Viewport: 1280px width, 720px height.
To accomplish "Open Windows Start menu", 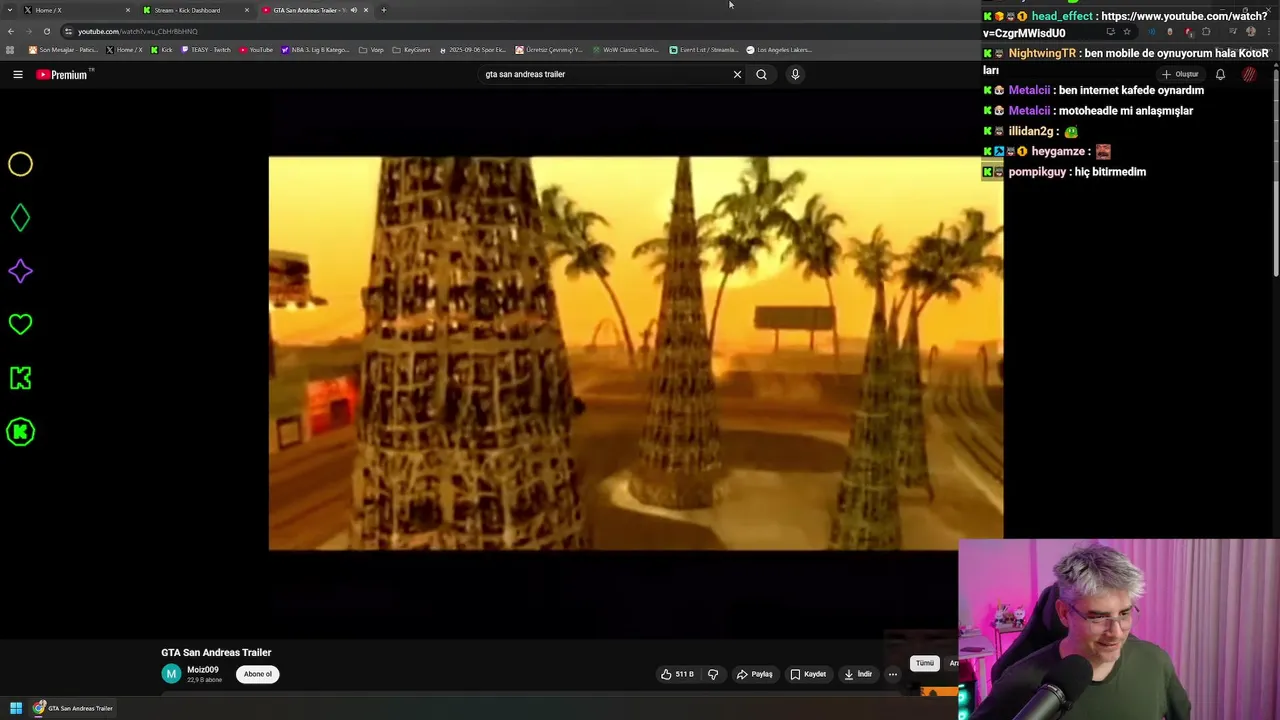I will pos(16,708).
